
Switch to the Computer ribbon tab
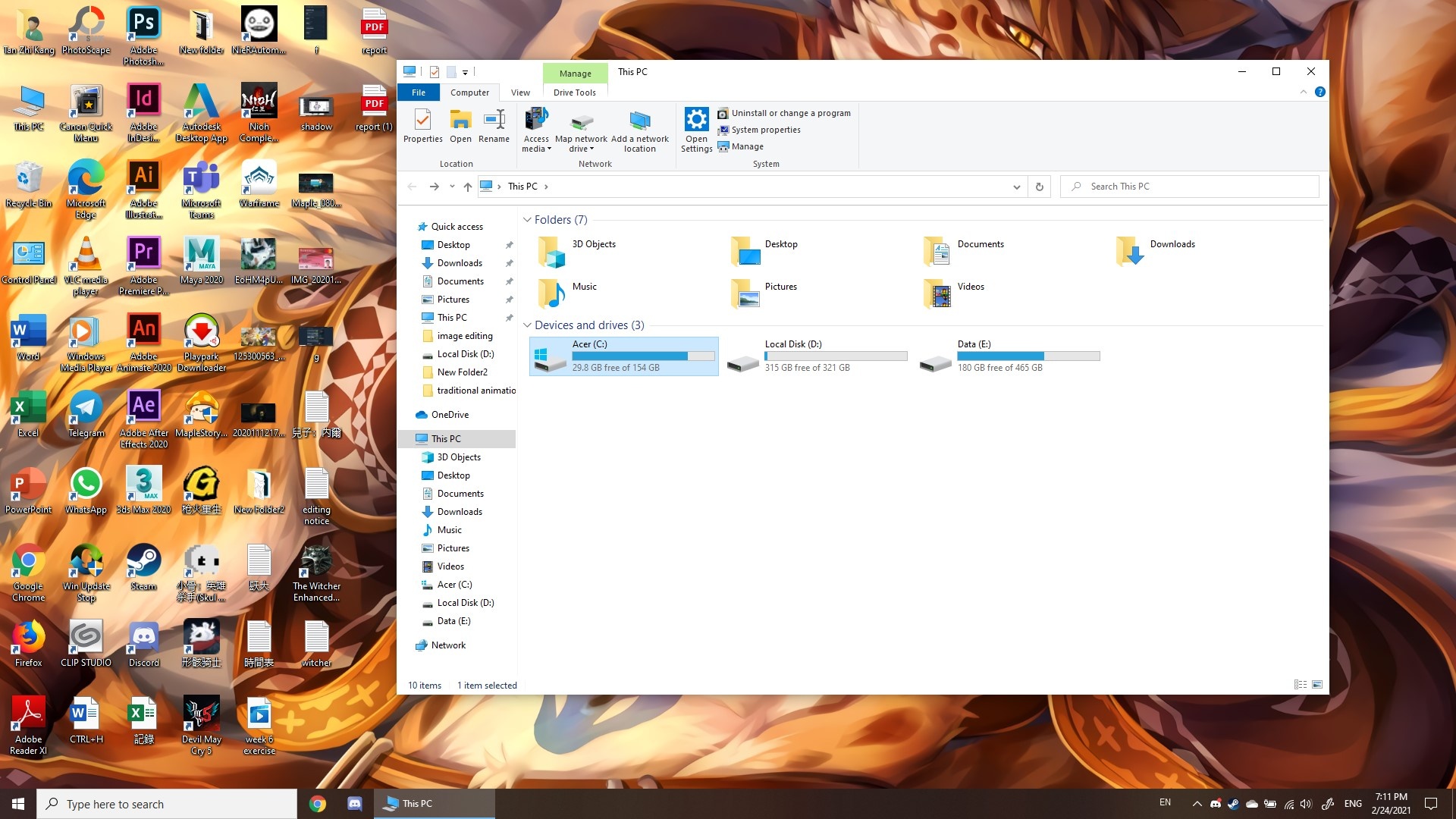point(469,93)
